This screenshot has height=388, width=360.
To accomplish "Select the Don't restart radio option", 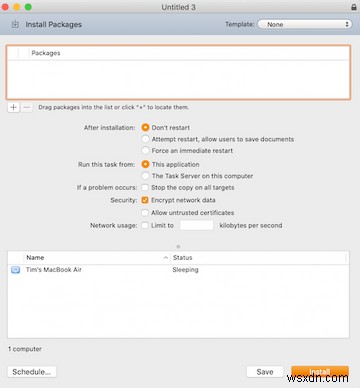I will coord(145,128).
